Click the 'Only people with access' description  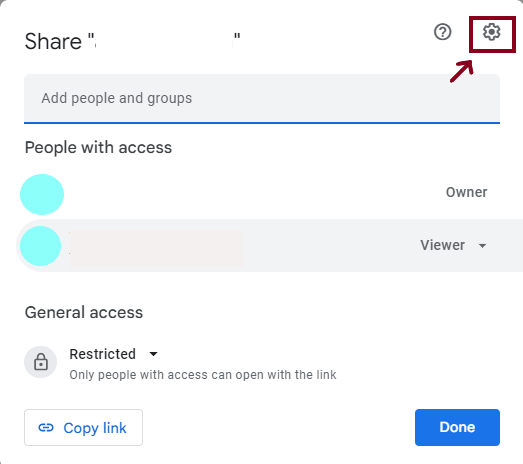click(203, 375)
